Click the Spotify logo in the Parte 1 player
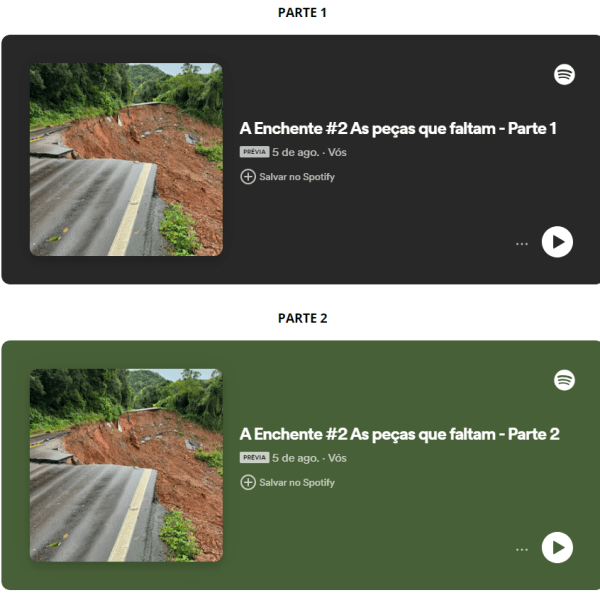The width and height of the screenshot is (600, 600). (x=564, y=74)
